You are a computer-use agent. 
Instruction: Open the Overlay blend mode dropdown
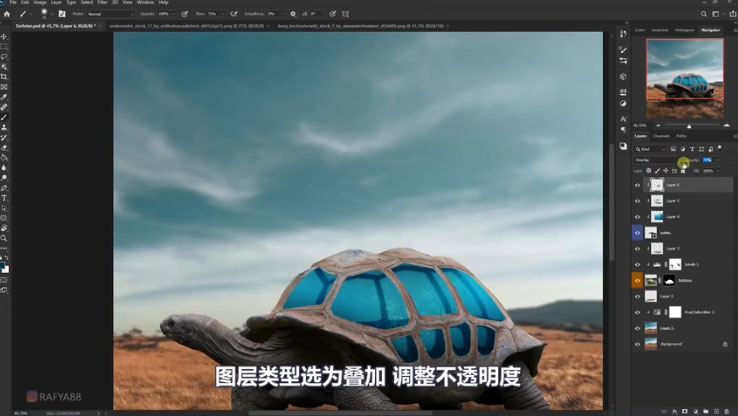coord(657,159)
